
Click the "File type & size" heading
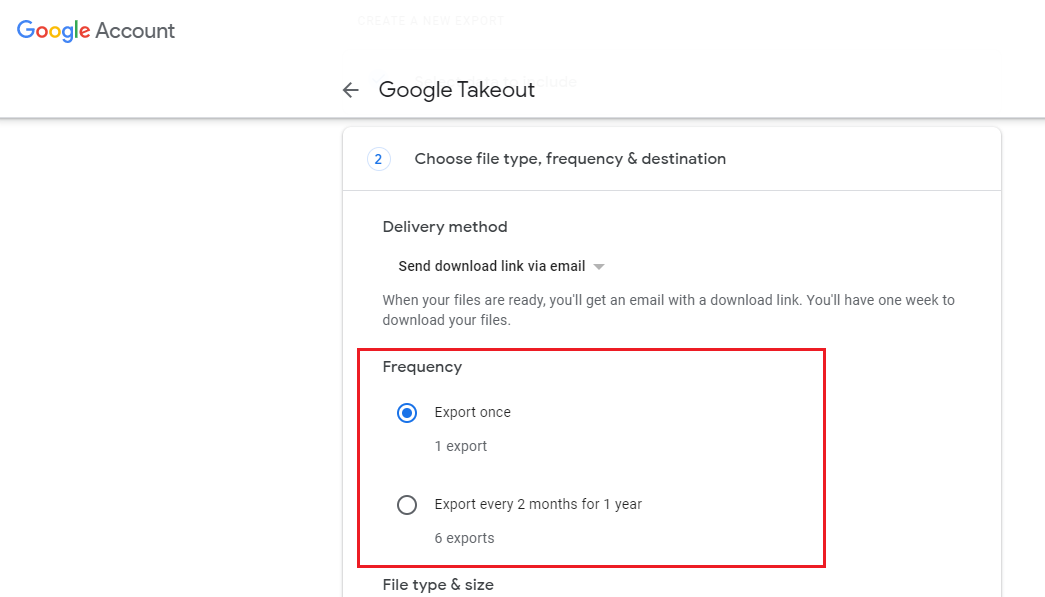(438, 585)
